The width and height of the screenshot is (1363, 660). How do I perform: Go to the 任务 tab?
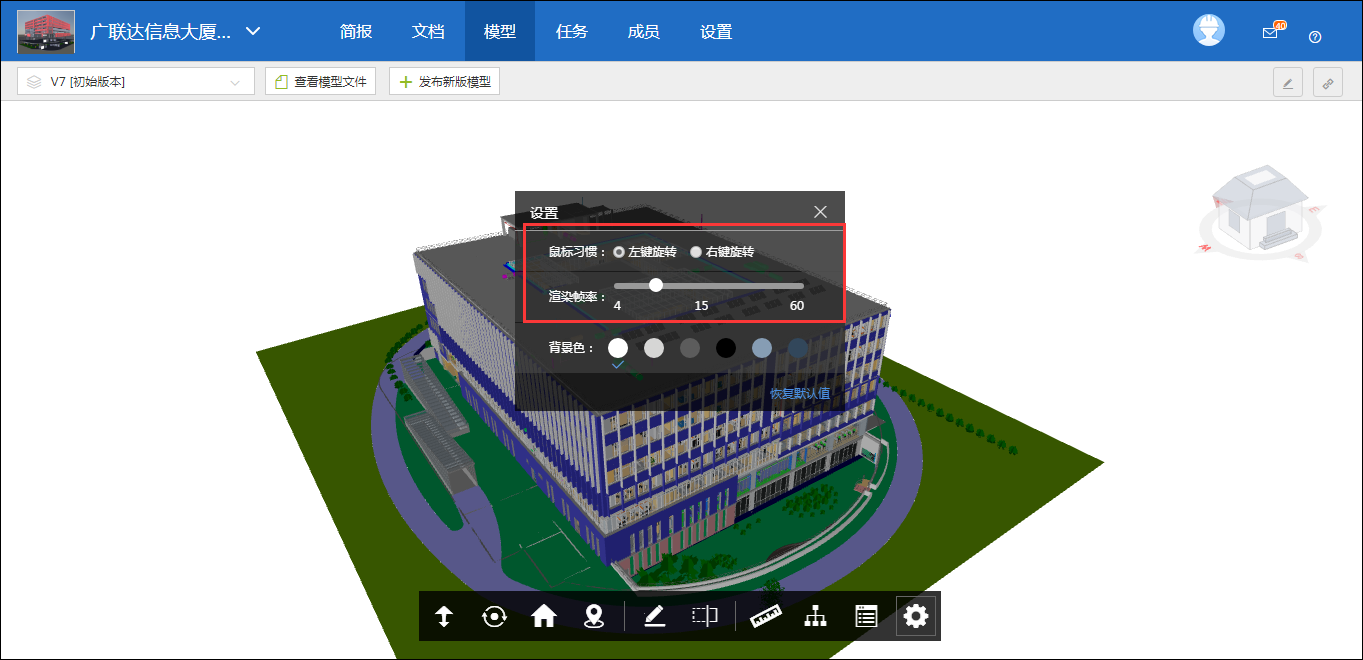(572, 31)
